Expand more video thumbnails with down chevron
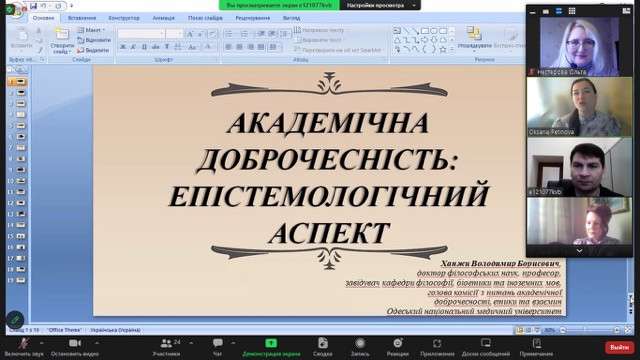The width and height of the screenshot is (640, 360). click(579, 251)
